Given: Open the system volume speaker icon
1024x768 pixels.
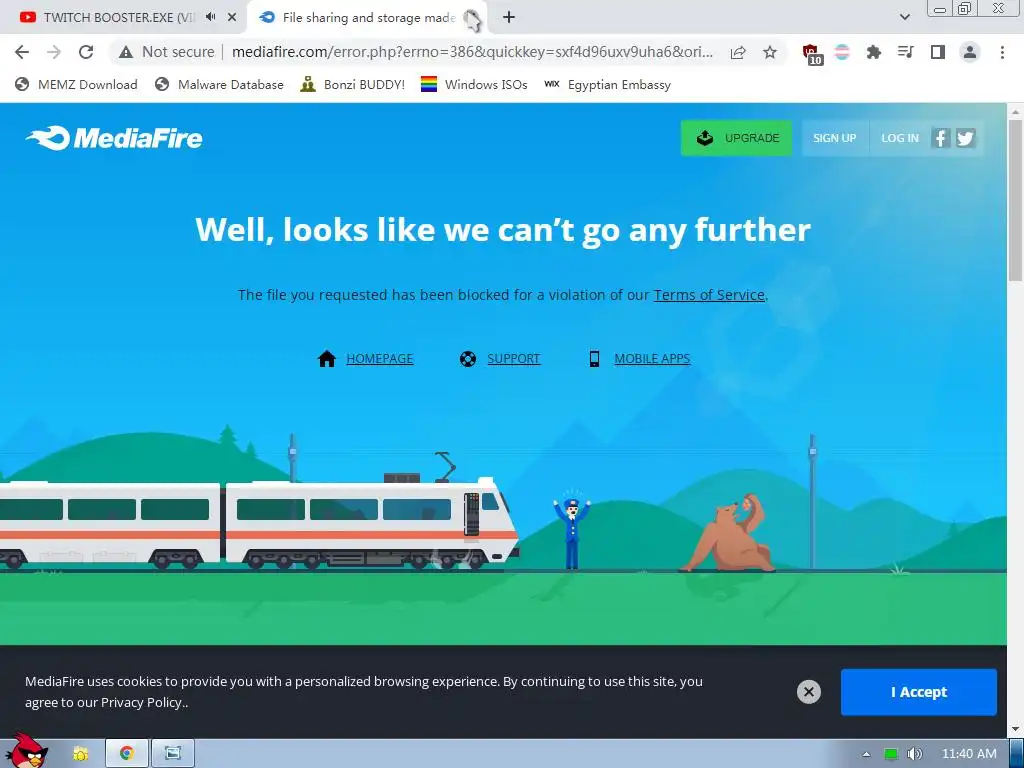Looking at the screenshot, I should (x=914, y=754).
